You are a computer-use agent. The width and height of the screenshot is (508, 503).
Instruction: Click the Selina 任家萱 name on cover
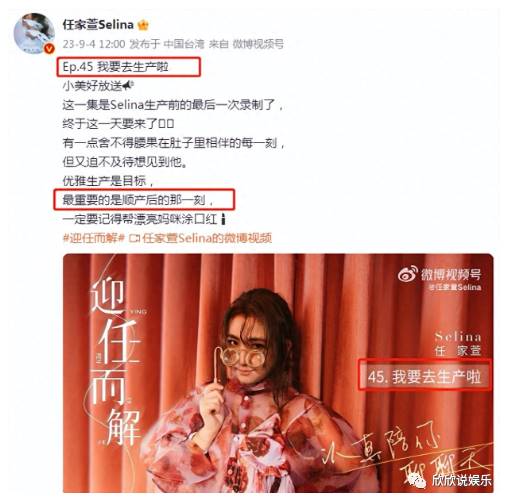[x=458, y=344]
